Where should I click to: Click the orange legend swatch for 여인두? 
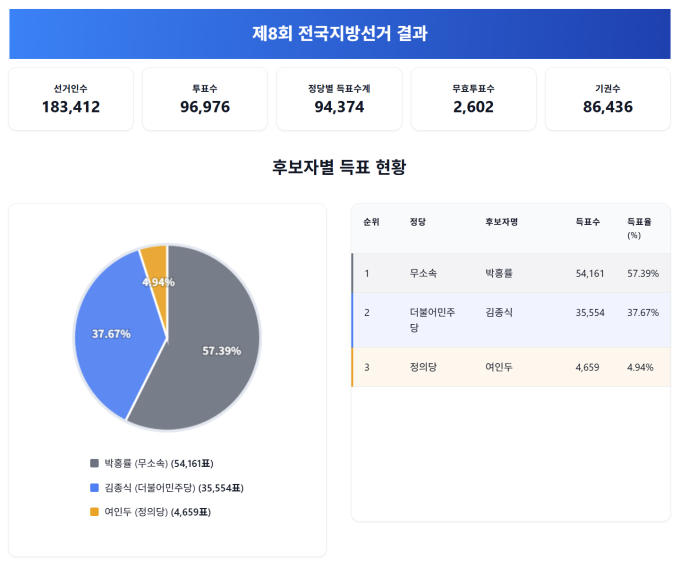pos(95,512)
